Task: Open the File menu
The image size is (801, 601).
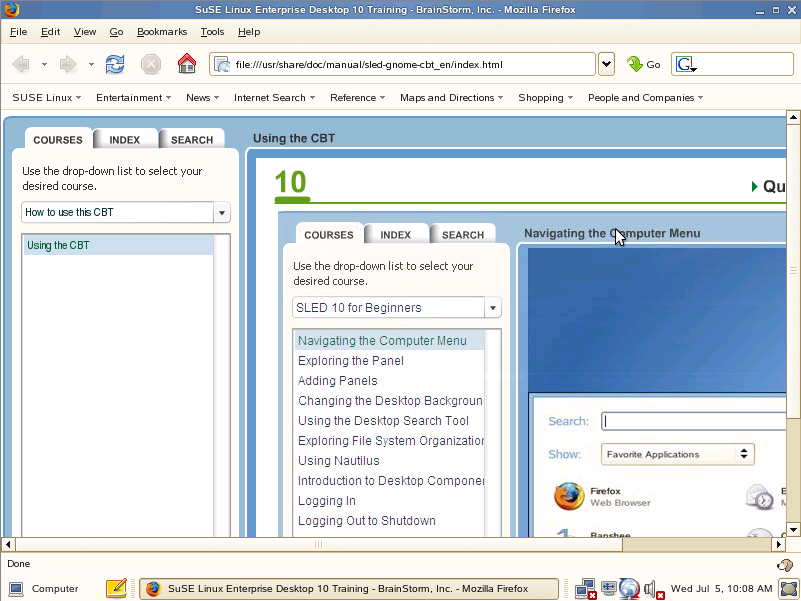Action: [x=18, y=32]
